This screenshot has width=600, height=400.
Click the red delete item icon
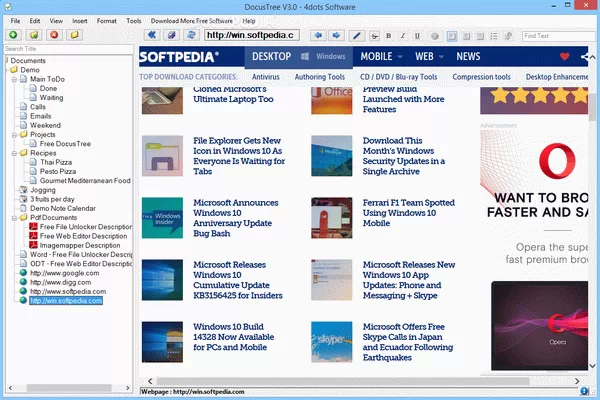(x=55, y=35)
